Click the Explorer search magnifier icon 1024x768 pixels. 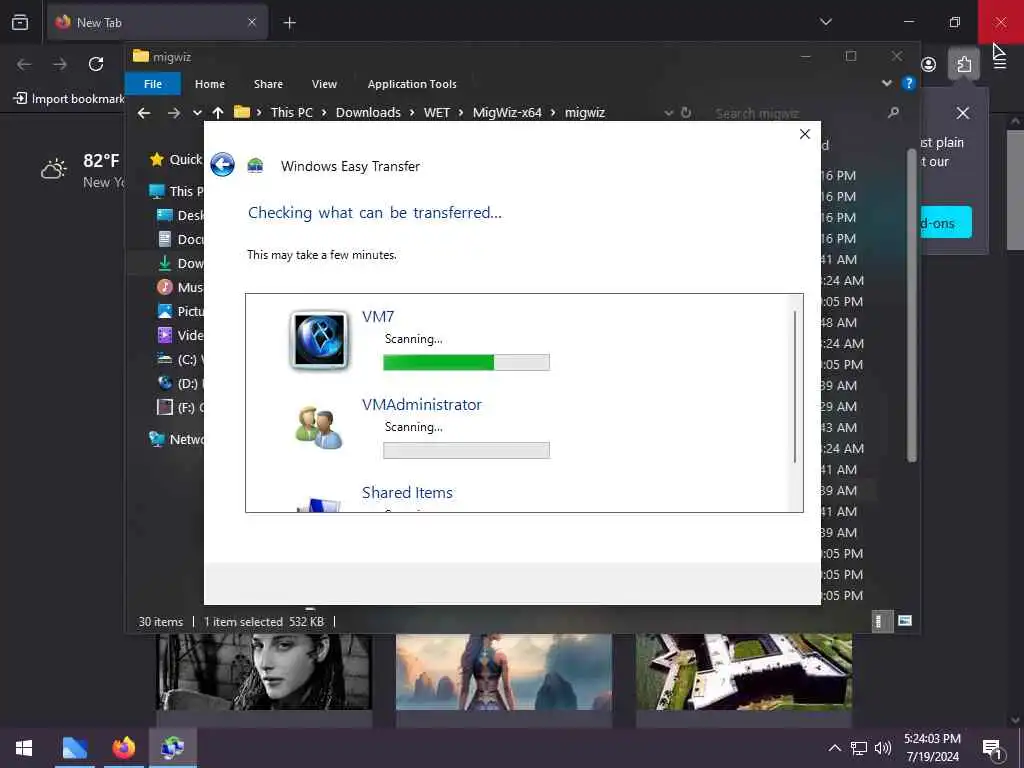tap(893, 112)
